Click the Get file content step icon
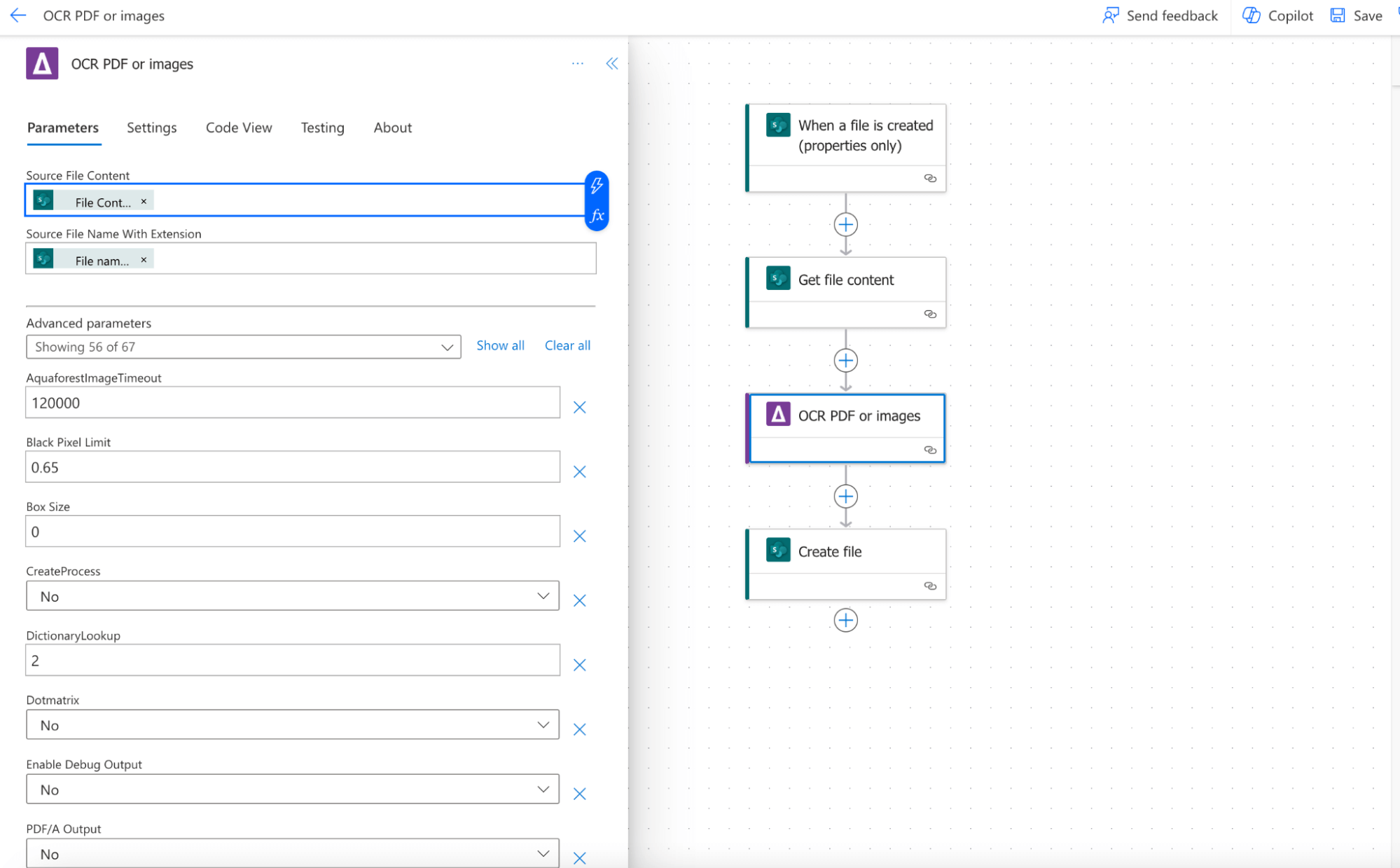 [778, 280]
